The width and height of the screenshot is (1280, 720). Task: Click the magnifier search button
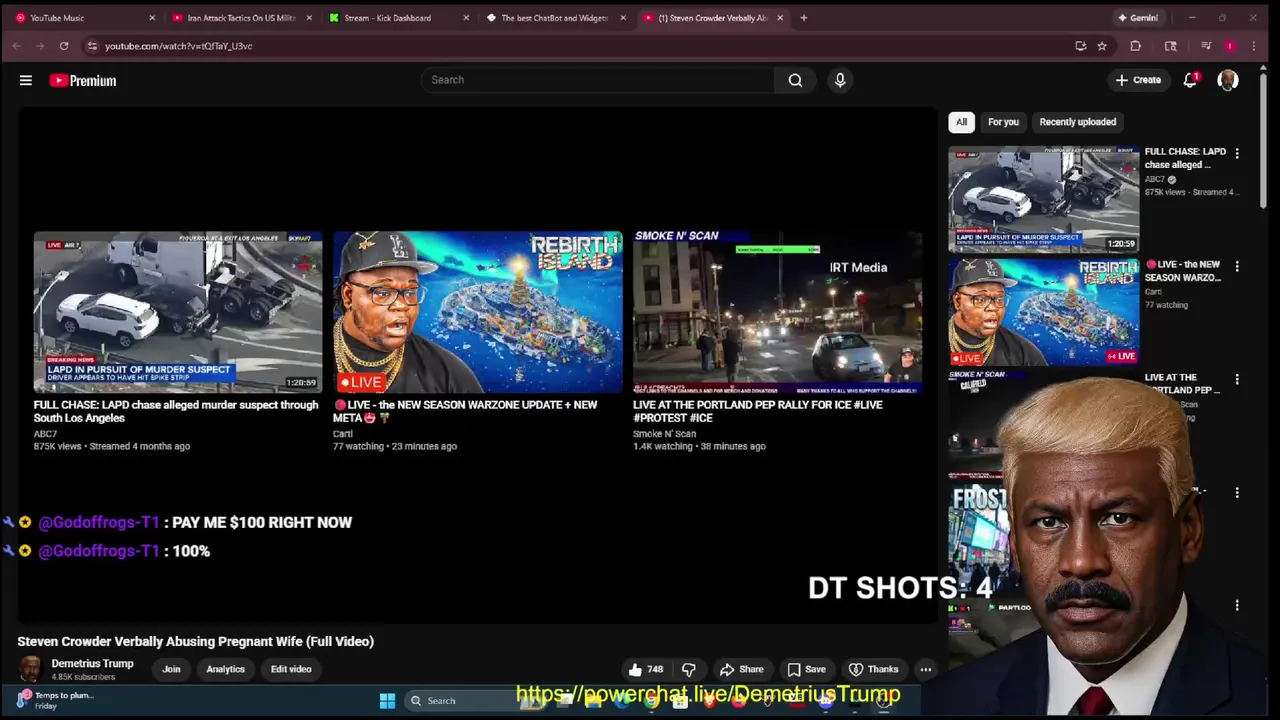click(x=795, y=80)
